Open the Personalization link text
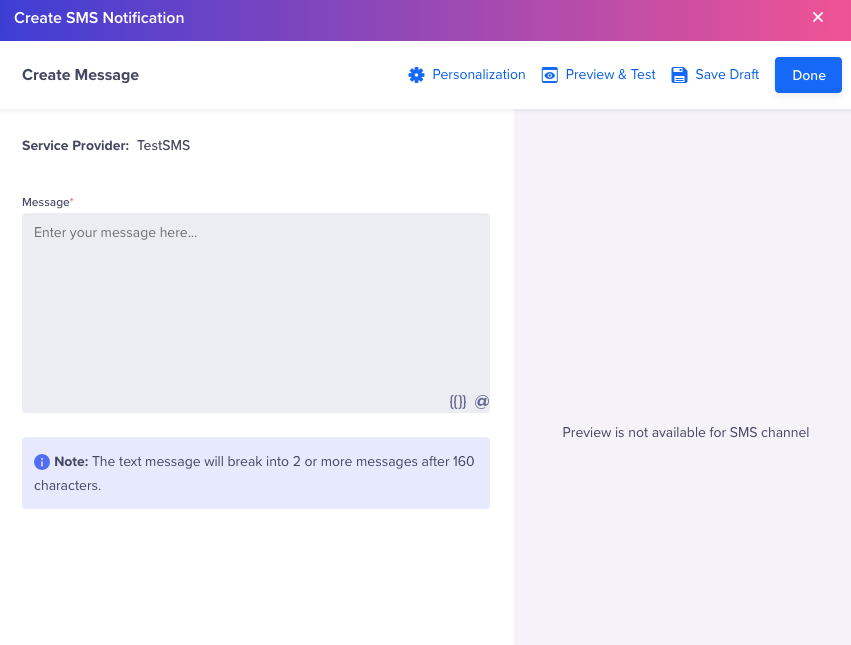Image resolution: width=851 pixels, height=645 pixels. point(479,74)
